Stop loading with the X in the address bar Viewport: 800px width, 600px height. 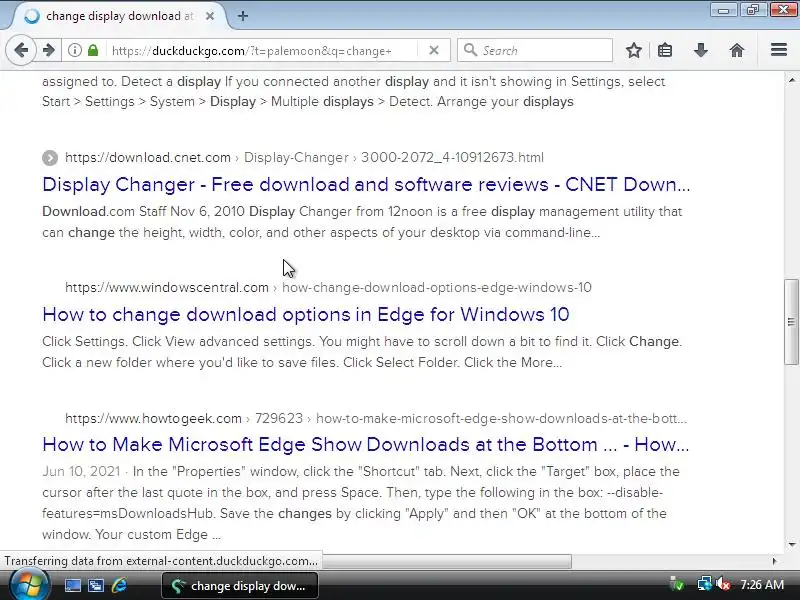(x=434, y=50)
